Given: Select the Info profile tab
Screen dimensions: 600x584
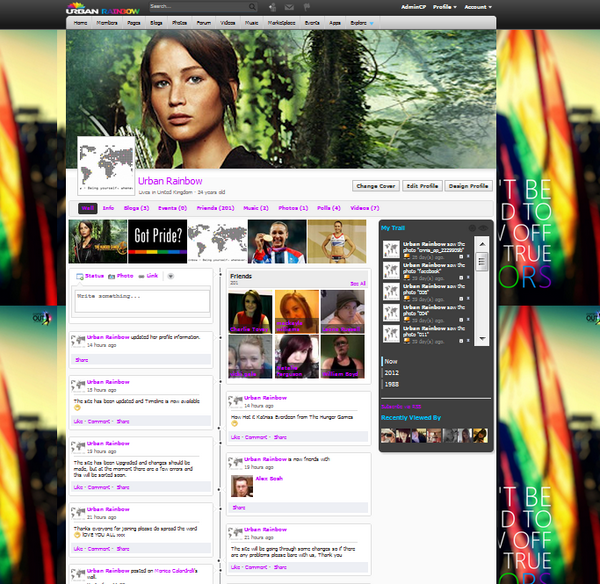Looking at the screenshot, I should coord(108,208).
